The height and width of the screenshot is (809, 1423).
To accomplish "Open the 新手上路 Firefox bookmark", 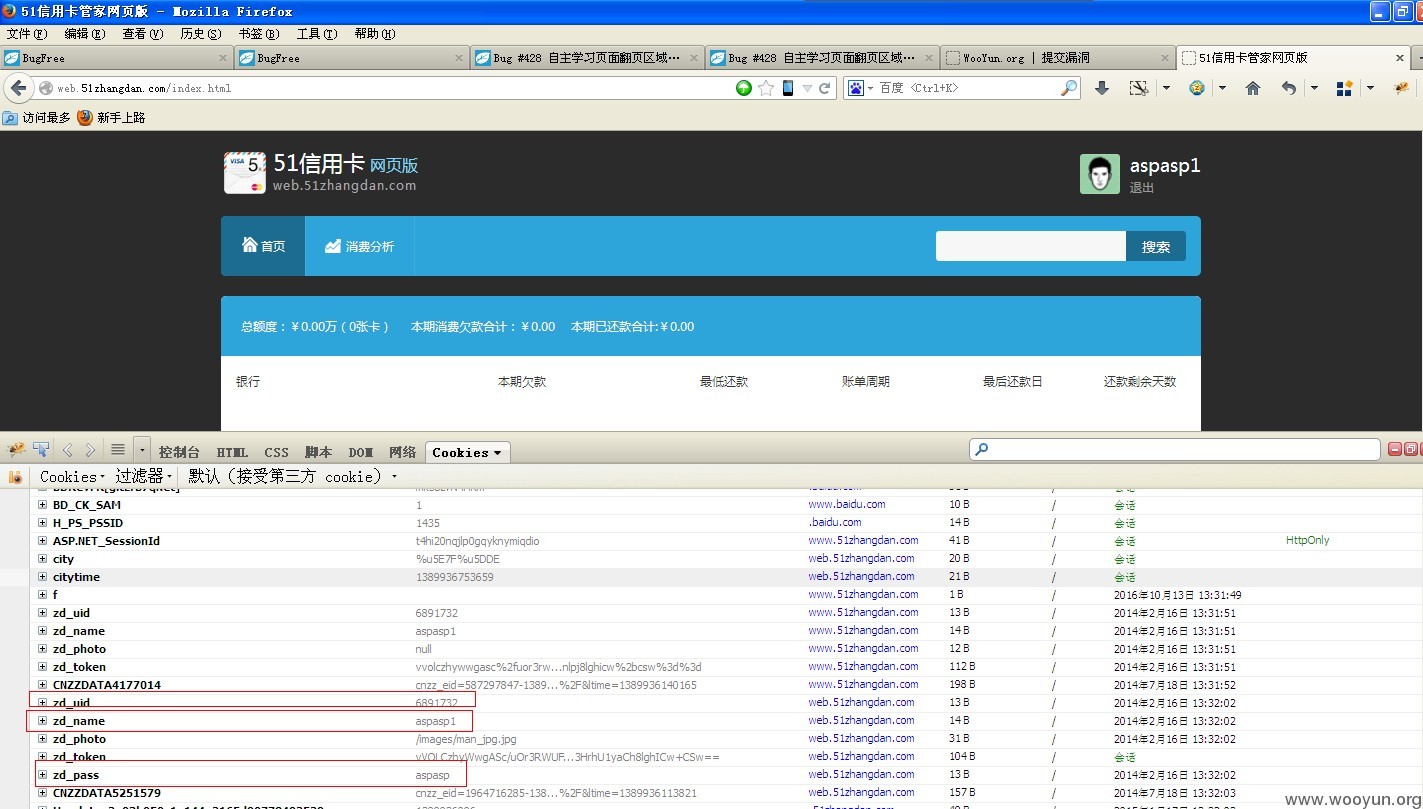I will point(111,117).
